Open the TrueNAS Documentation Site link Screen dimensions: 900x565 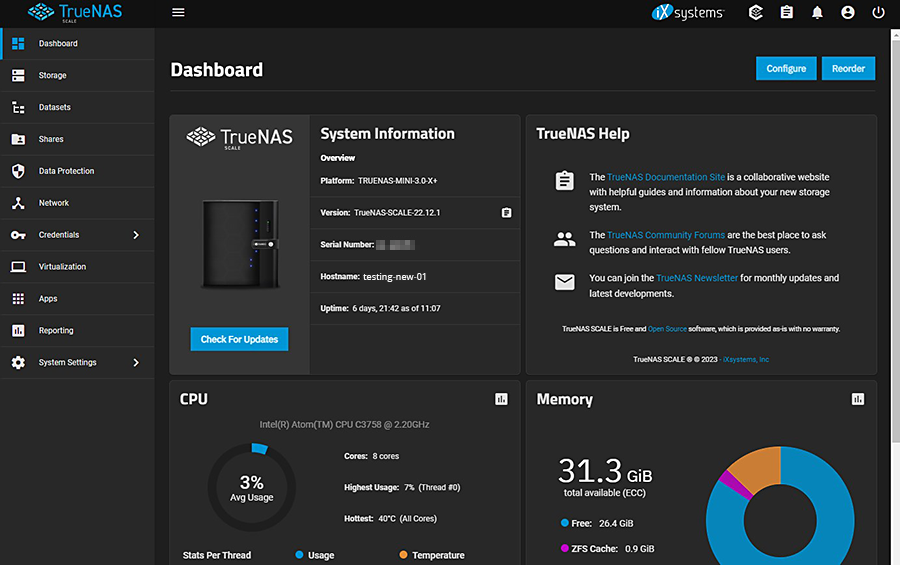[x=666, y=177]
